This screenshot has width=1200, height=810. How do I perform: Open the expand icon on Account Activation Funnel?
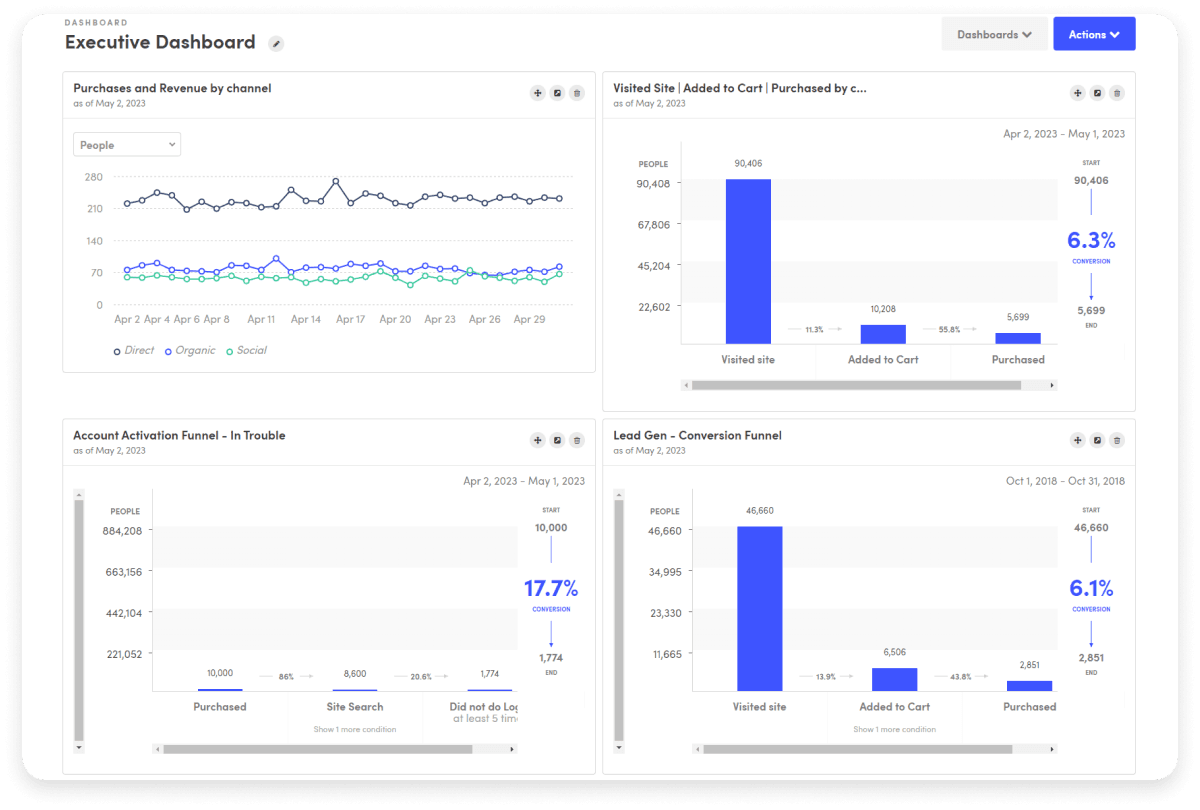[x=557, y=440]
